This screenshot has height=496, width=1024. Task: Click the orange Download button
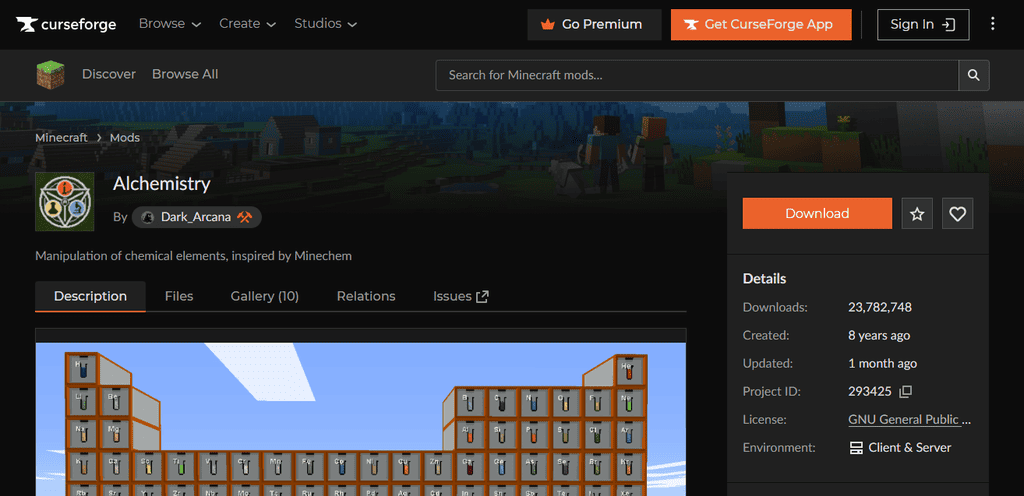(x=817, y=213)
